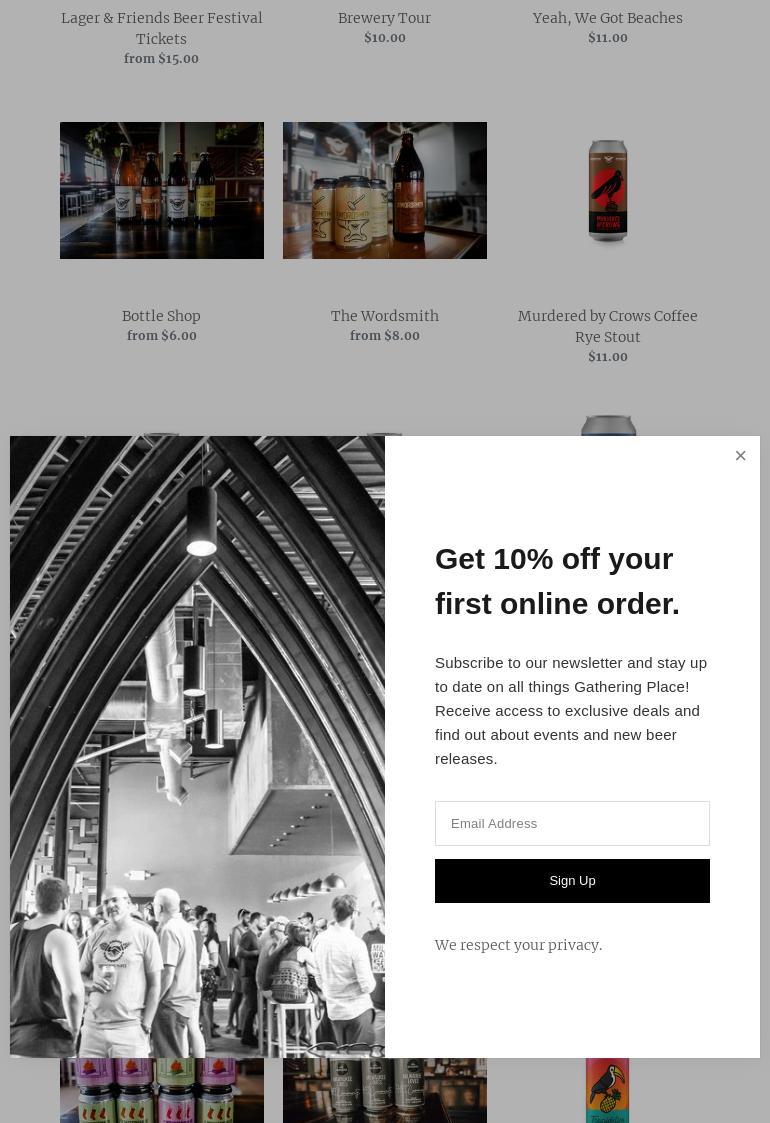This screenshot has height=1123, width=770.
Task: Open The Wordsmith product image
Action: click(x=385, y=191)
